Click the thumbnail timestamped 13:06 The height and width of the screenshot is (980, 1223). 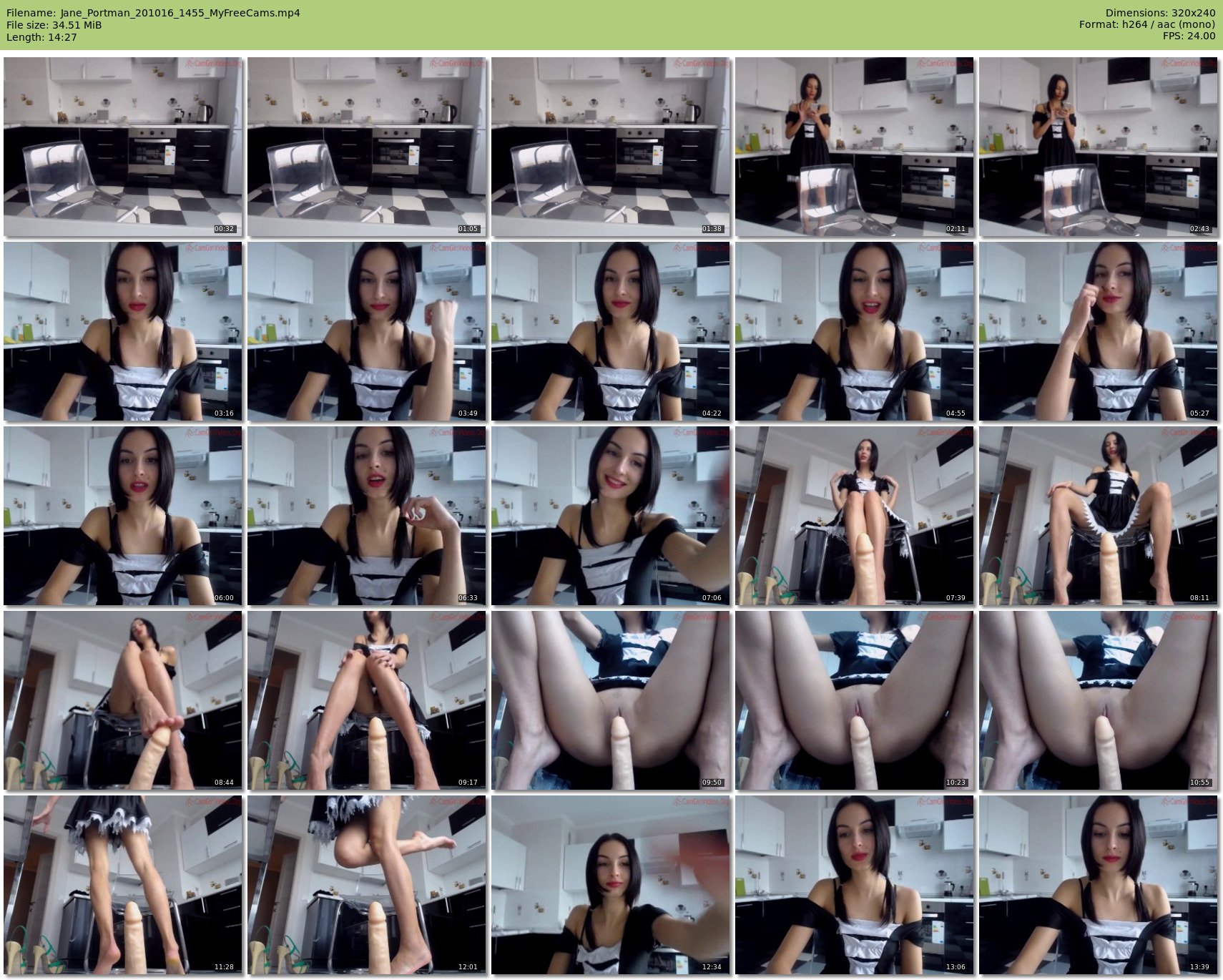854,885
